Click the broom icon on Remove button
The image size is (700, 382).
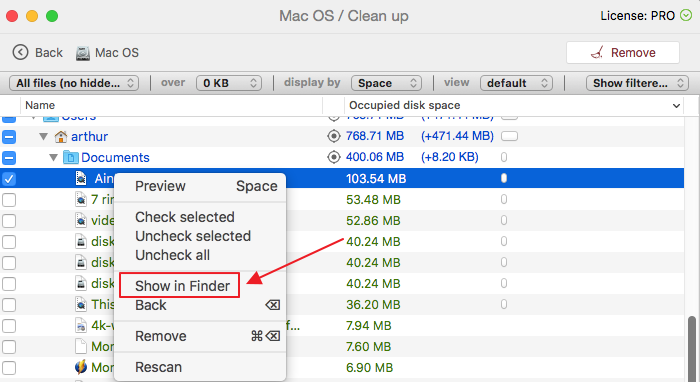[x=597, y=52]
